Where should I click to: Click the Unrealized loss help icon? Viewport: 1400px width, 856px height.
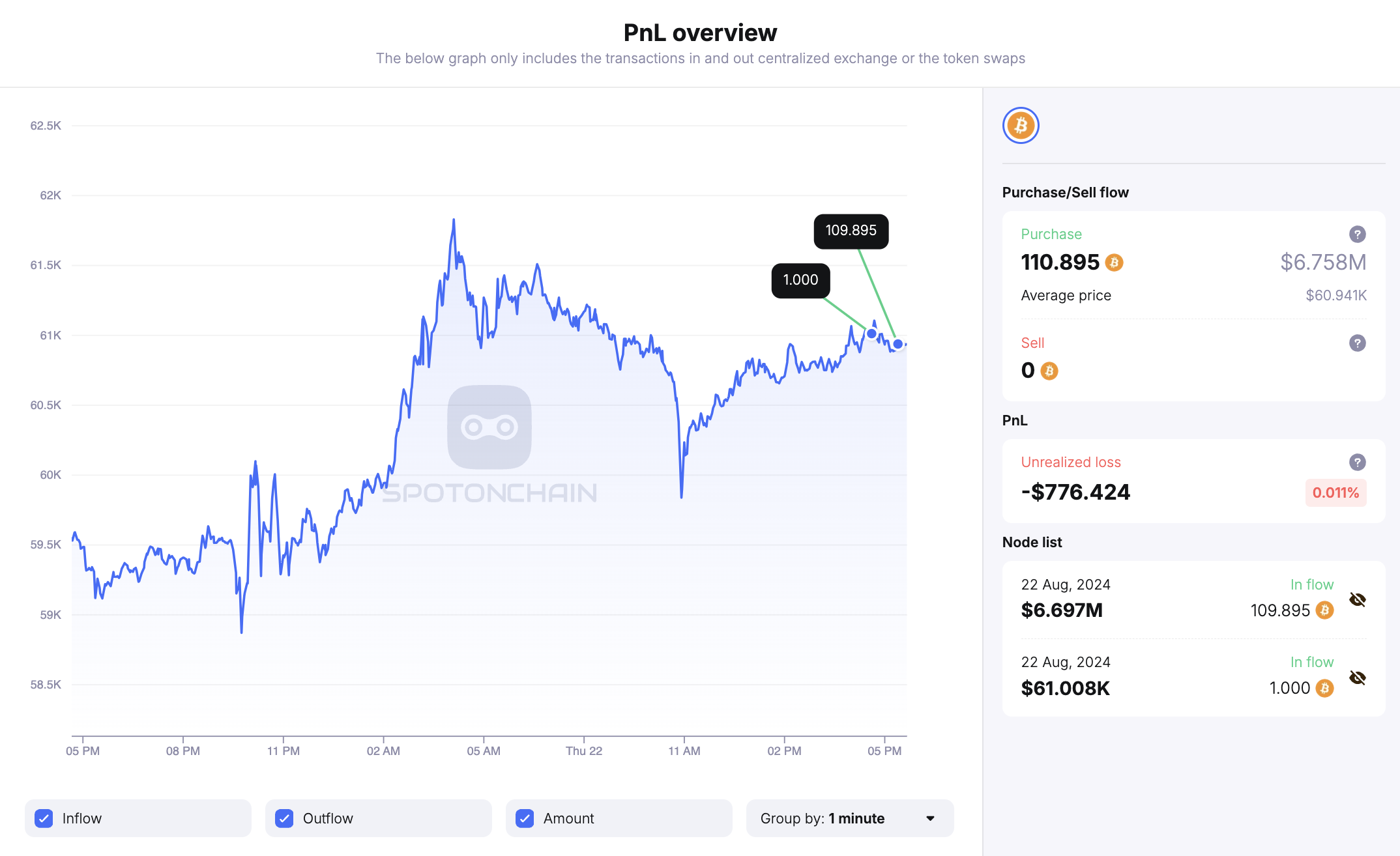click(1357, 463)
